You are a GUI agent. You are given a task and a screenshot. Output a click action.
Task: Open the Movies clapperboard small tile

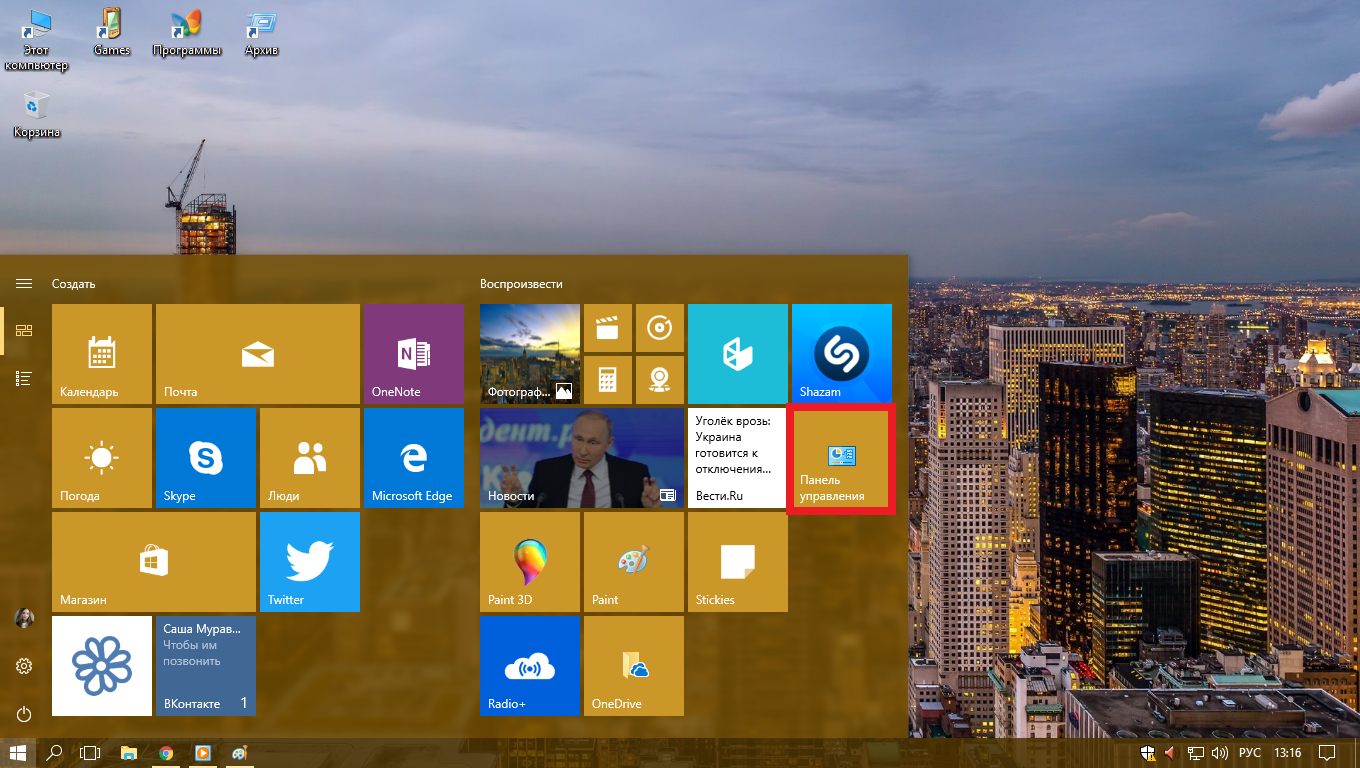click(x=608, y=328)
